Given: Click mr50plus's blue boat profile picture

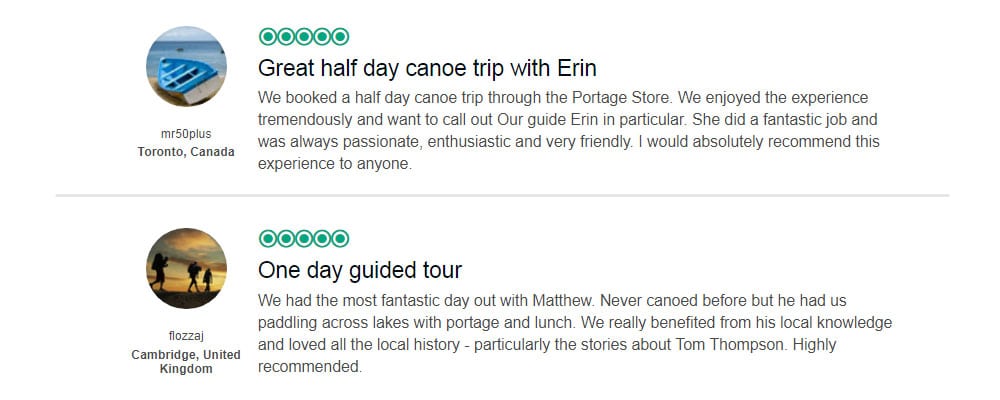Looking at the screenshot, I should (x=186, y=66).
